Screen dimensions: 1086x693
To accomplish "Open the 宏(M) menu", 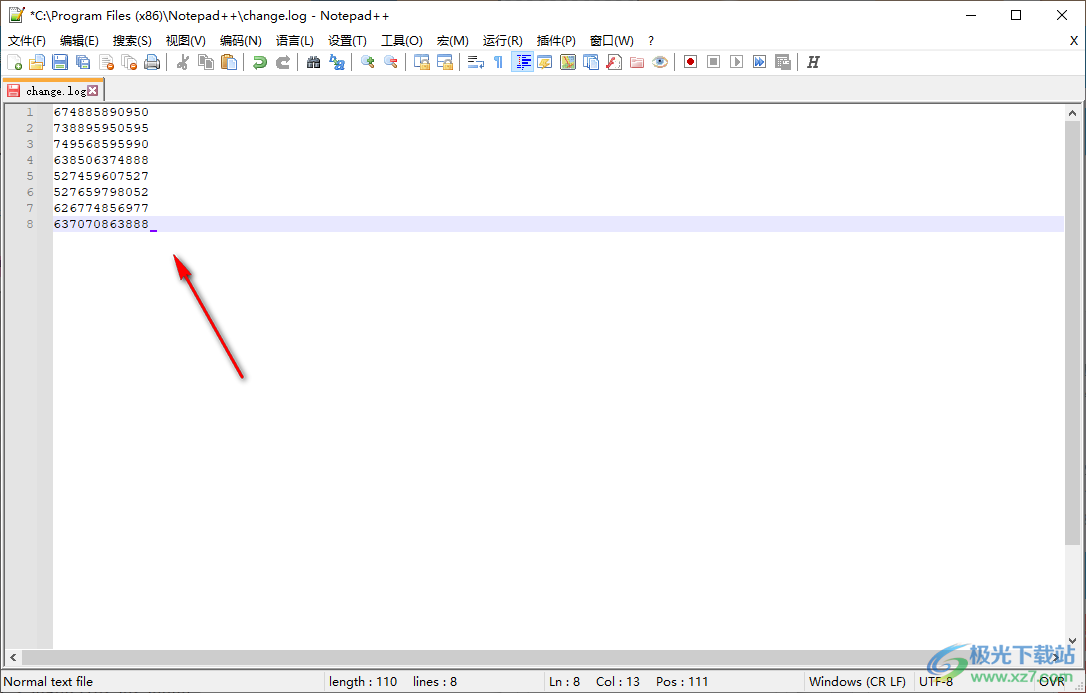I will click(x=453, y=41).
